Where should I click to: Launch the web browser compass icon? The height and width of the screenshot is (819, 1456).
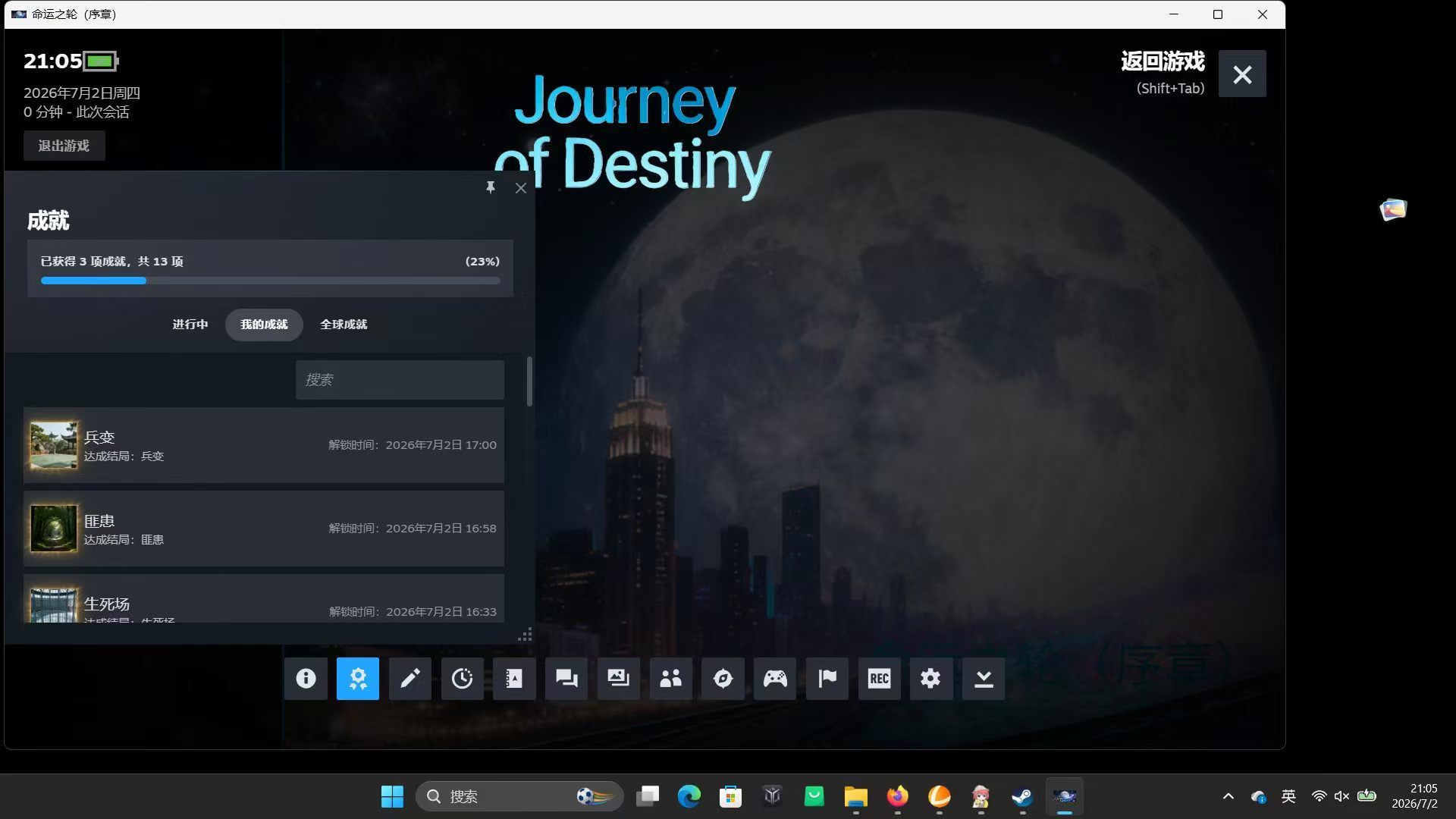point(723,678)
